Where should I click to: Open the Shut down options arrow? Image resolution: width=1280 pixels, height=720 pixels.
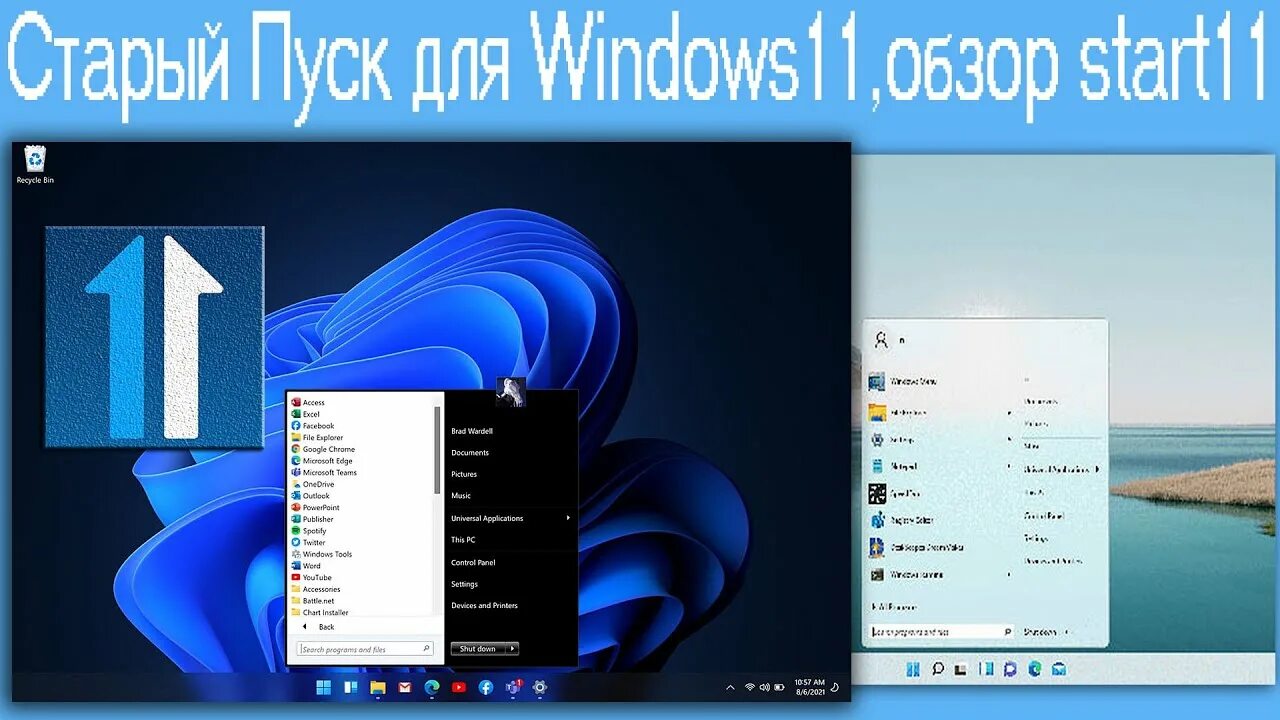pos(513,649)
